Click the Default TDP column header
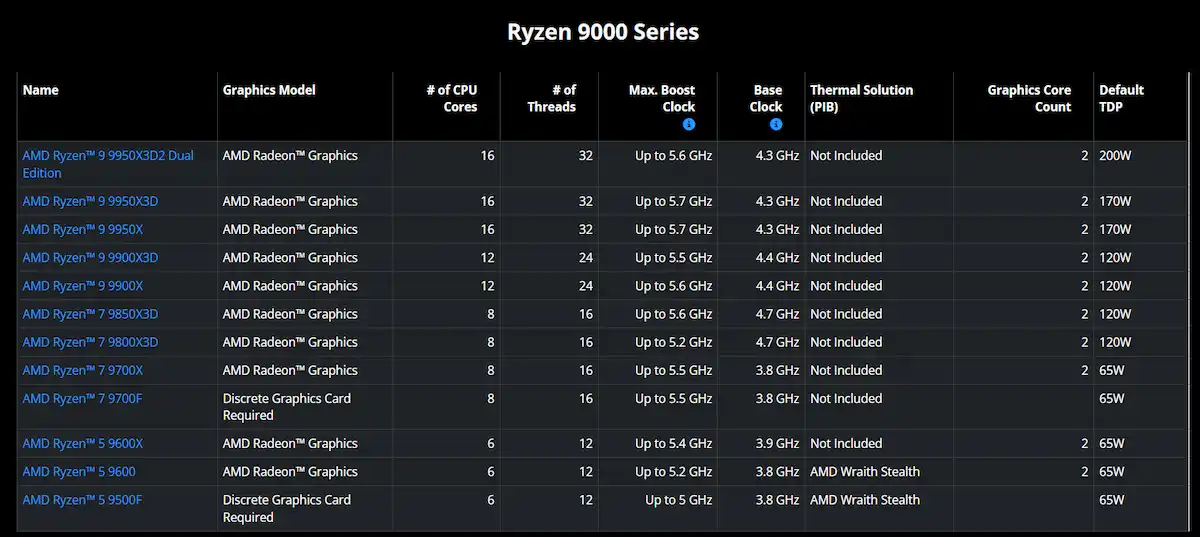 (1121, 98)
